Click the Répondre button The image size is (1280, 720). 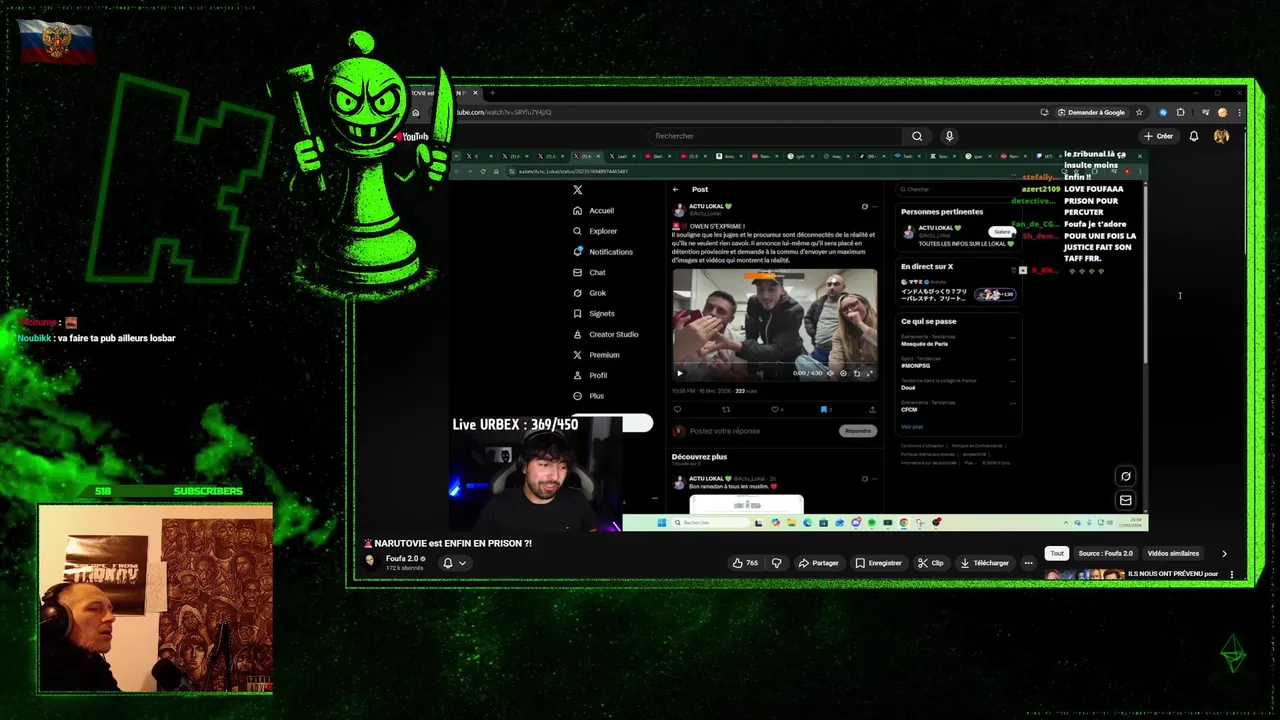pyautogui.click(x=858, y=431)
